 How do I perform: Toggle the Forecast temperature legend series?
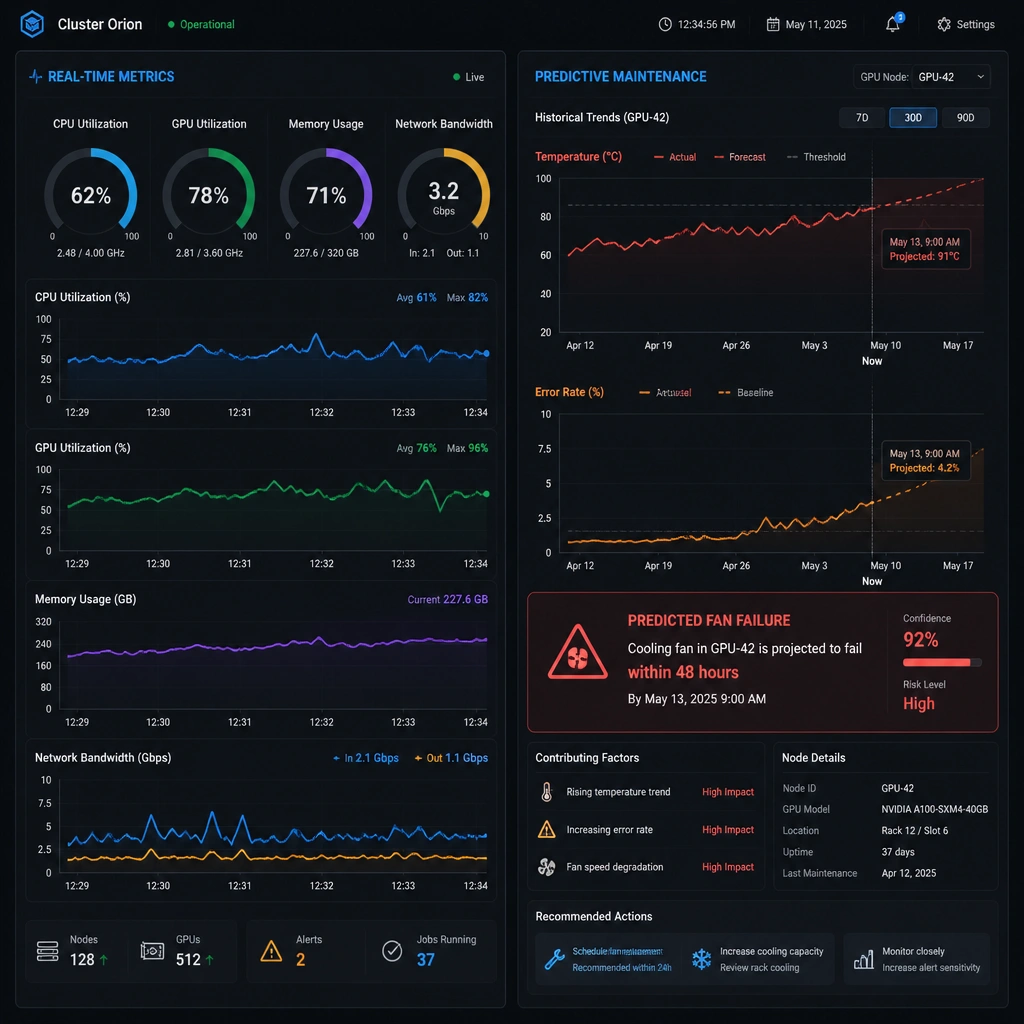[x=739, y=157]
